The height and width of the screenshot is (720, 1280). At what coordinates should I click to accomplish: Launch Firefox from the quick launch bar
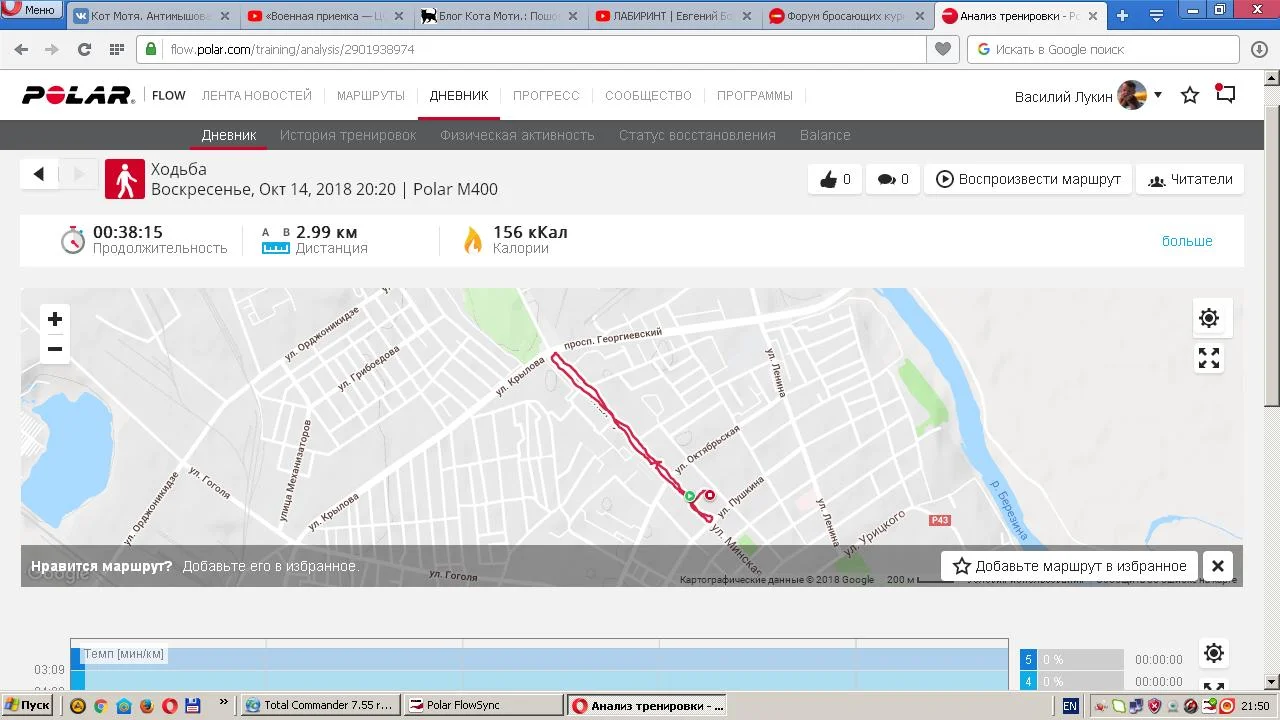[x=147, y=705]
